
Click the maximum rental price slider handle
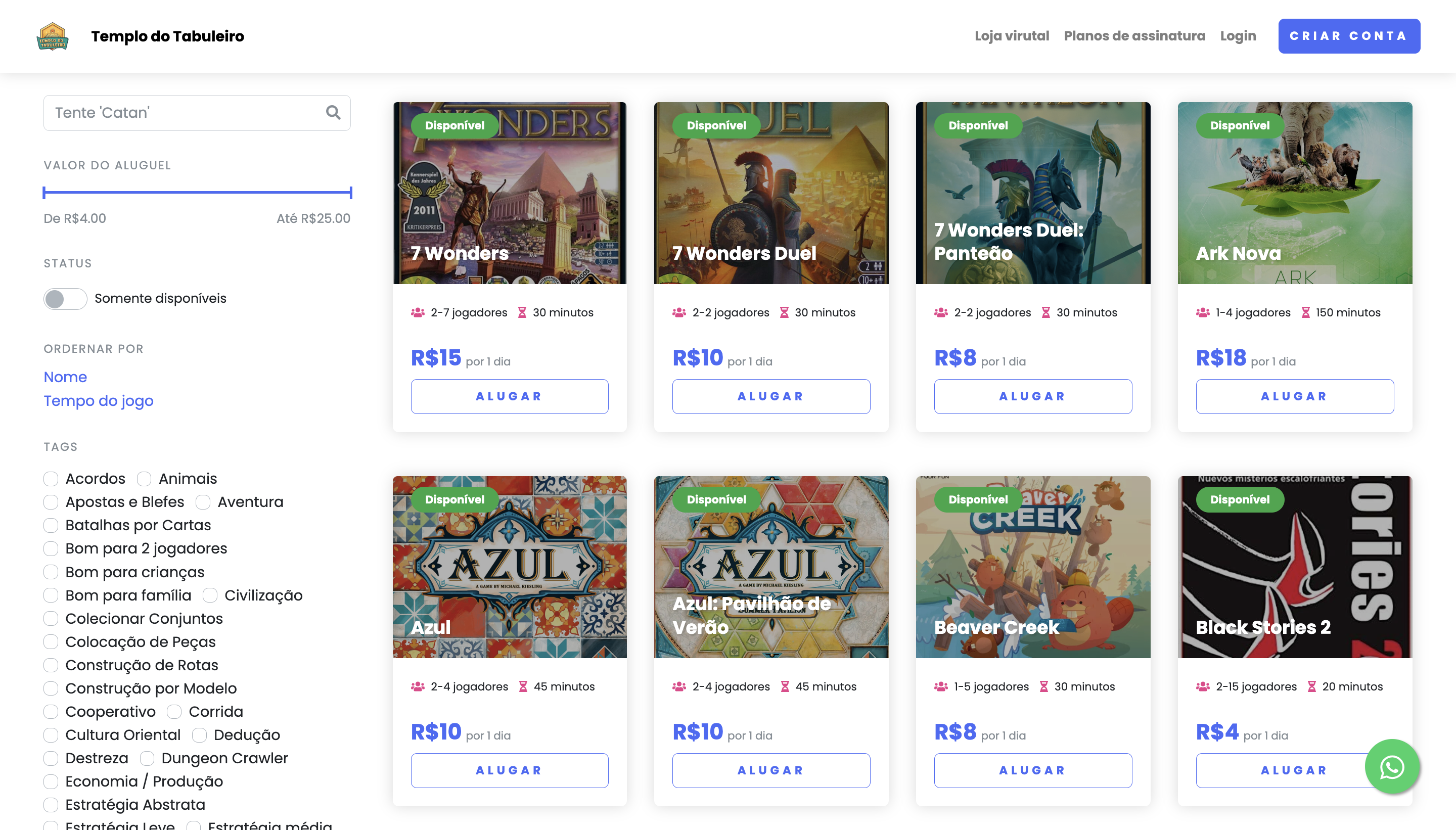pyautogui.click(x=351, y=193)
